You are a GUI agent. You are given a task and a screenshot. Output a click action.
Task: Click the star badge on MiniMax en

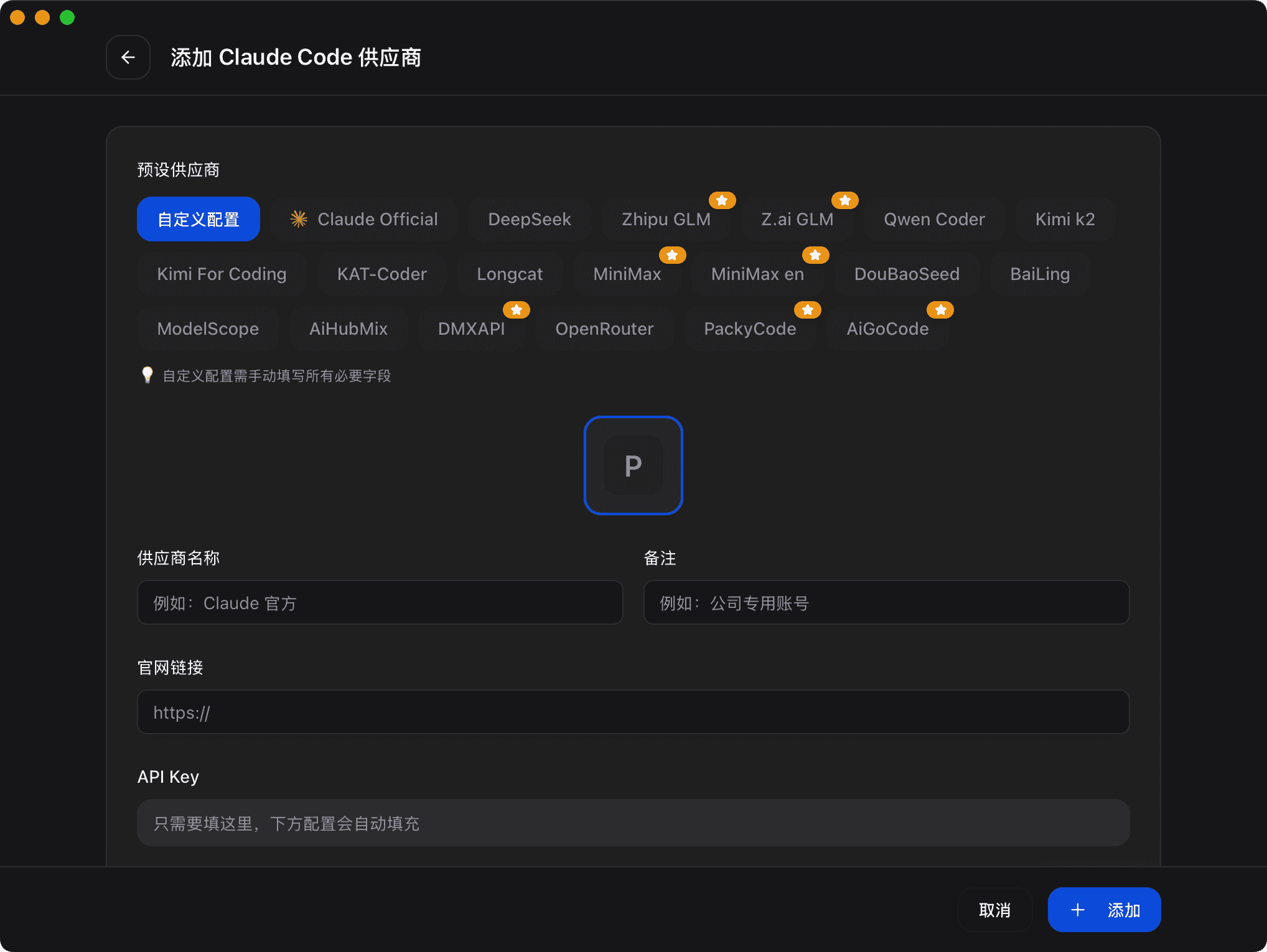pos(815,254)
